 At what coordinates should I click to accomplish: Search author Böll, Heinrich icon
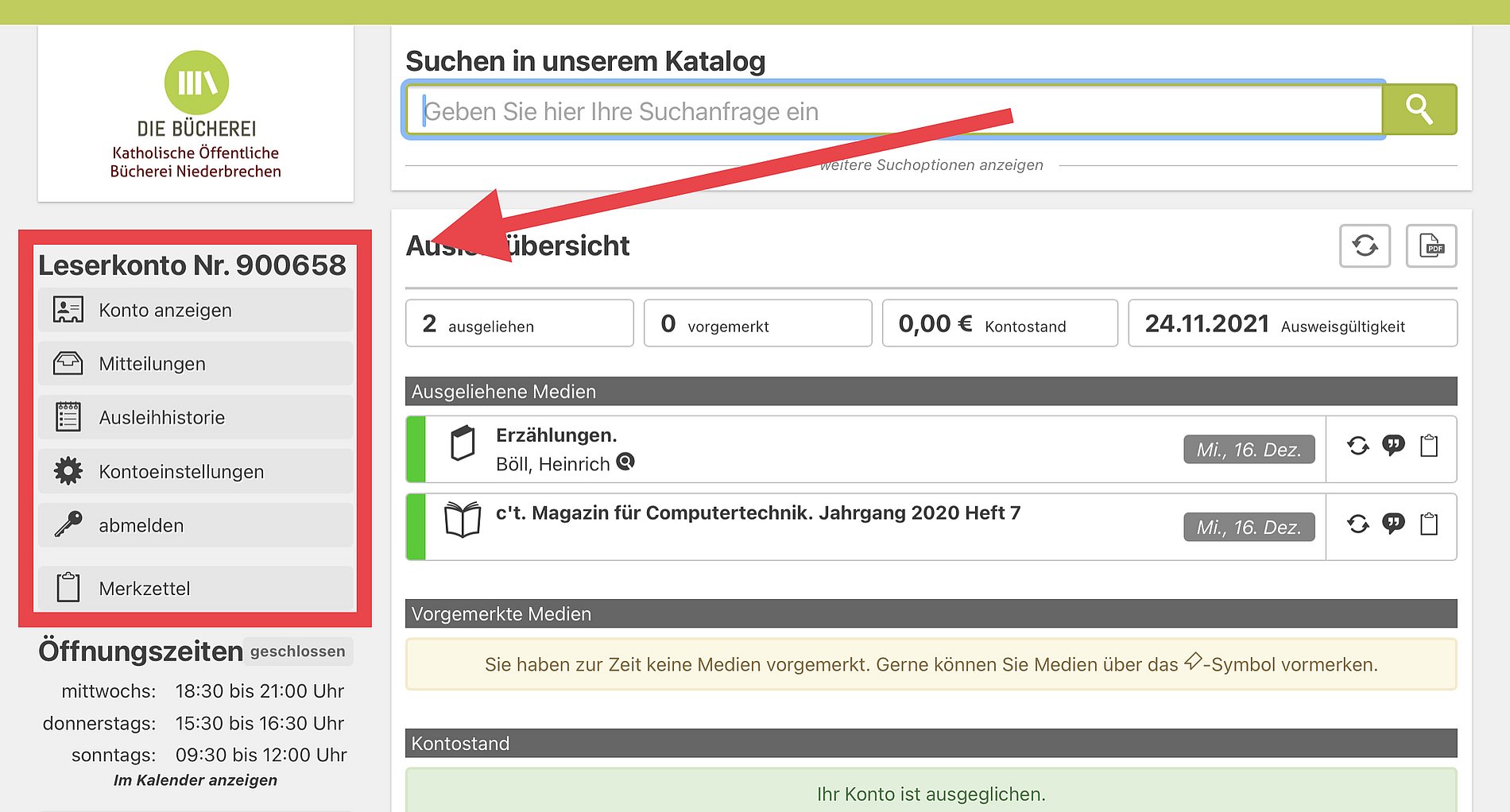tap(625, 462)
